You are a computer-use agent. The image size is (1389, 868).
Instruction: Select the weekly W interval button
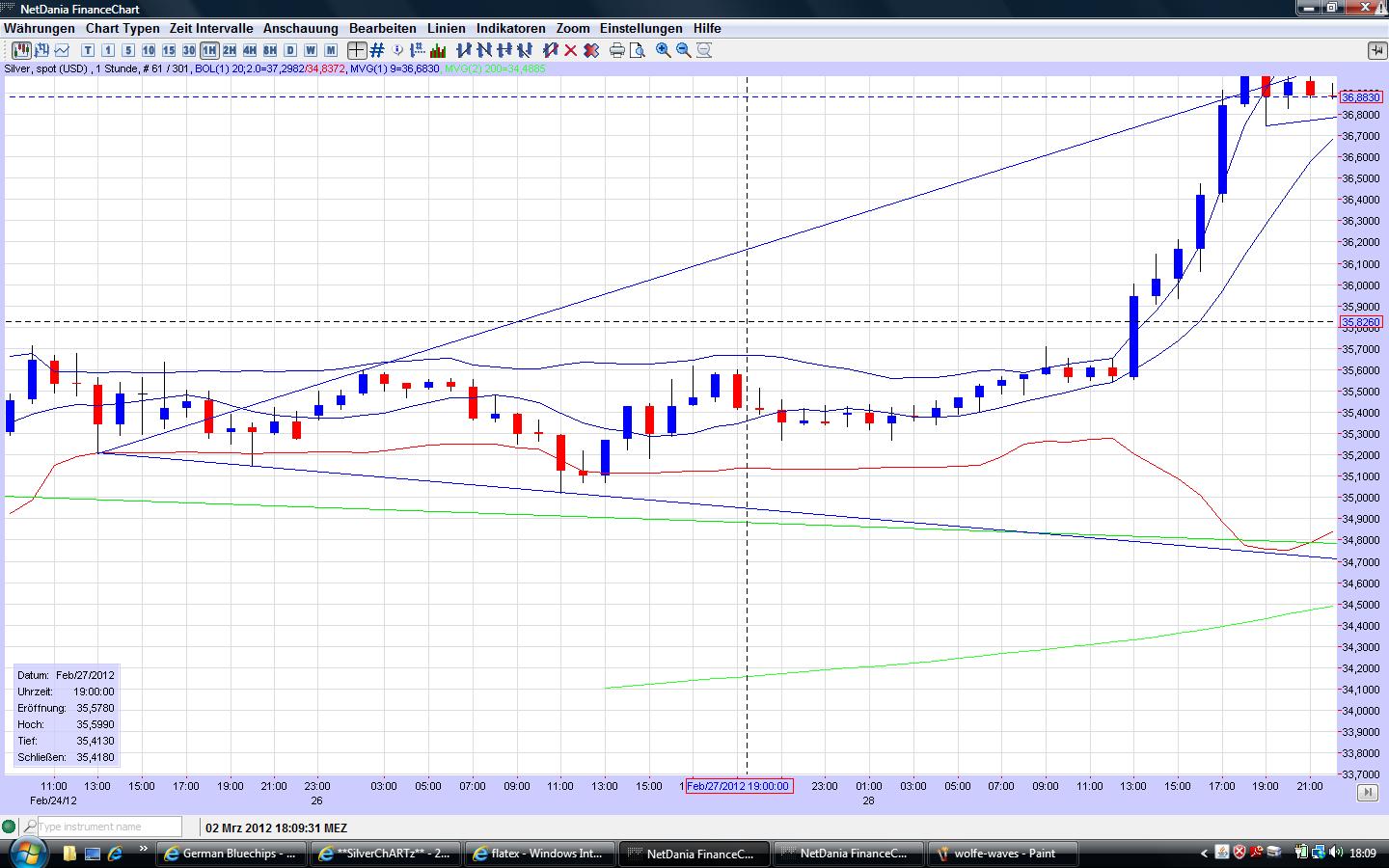click(311, 50)
